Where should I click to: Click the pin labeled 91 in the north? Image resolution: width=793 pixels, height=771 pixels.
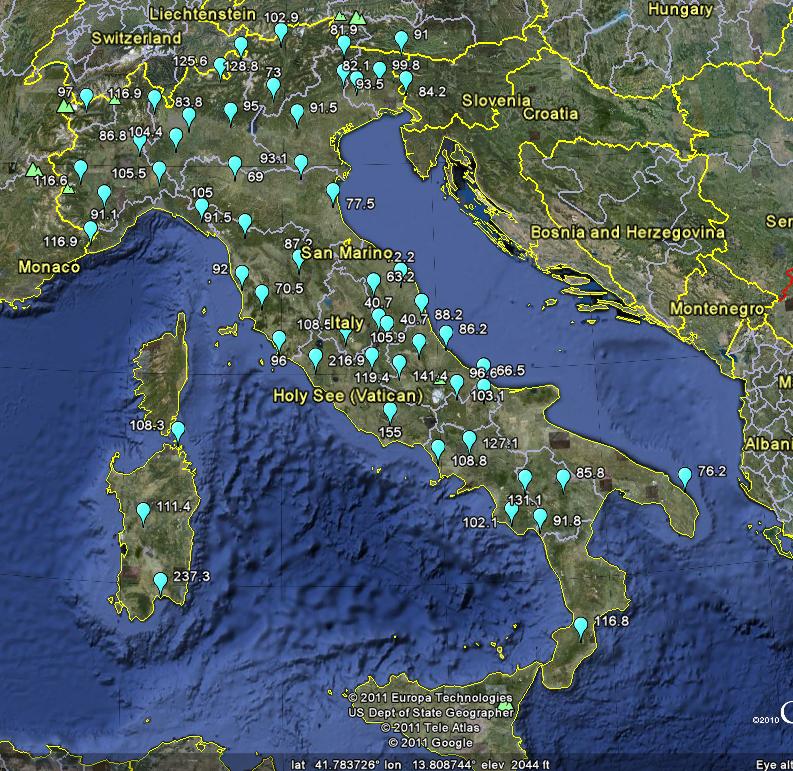401,40
